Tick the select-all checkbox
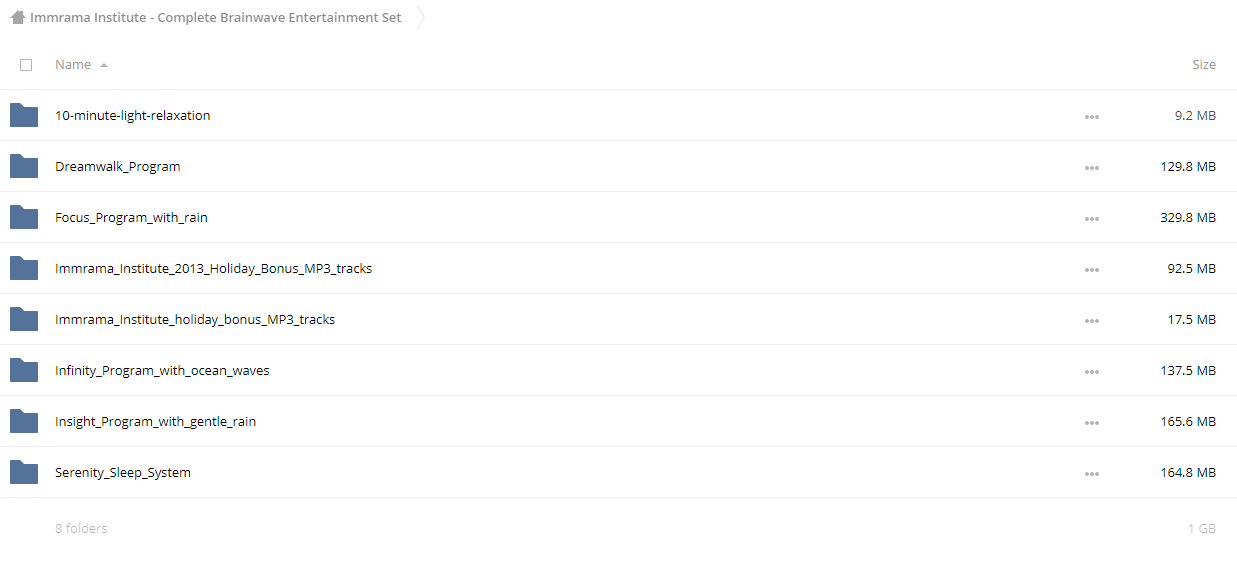1237x565 pixels. [x=26, y=65]
